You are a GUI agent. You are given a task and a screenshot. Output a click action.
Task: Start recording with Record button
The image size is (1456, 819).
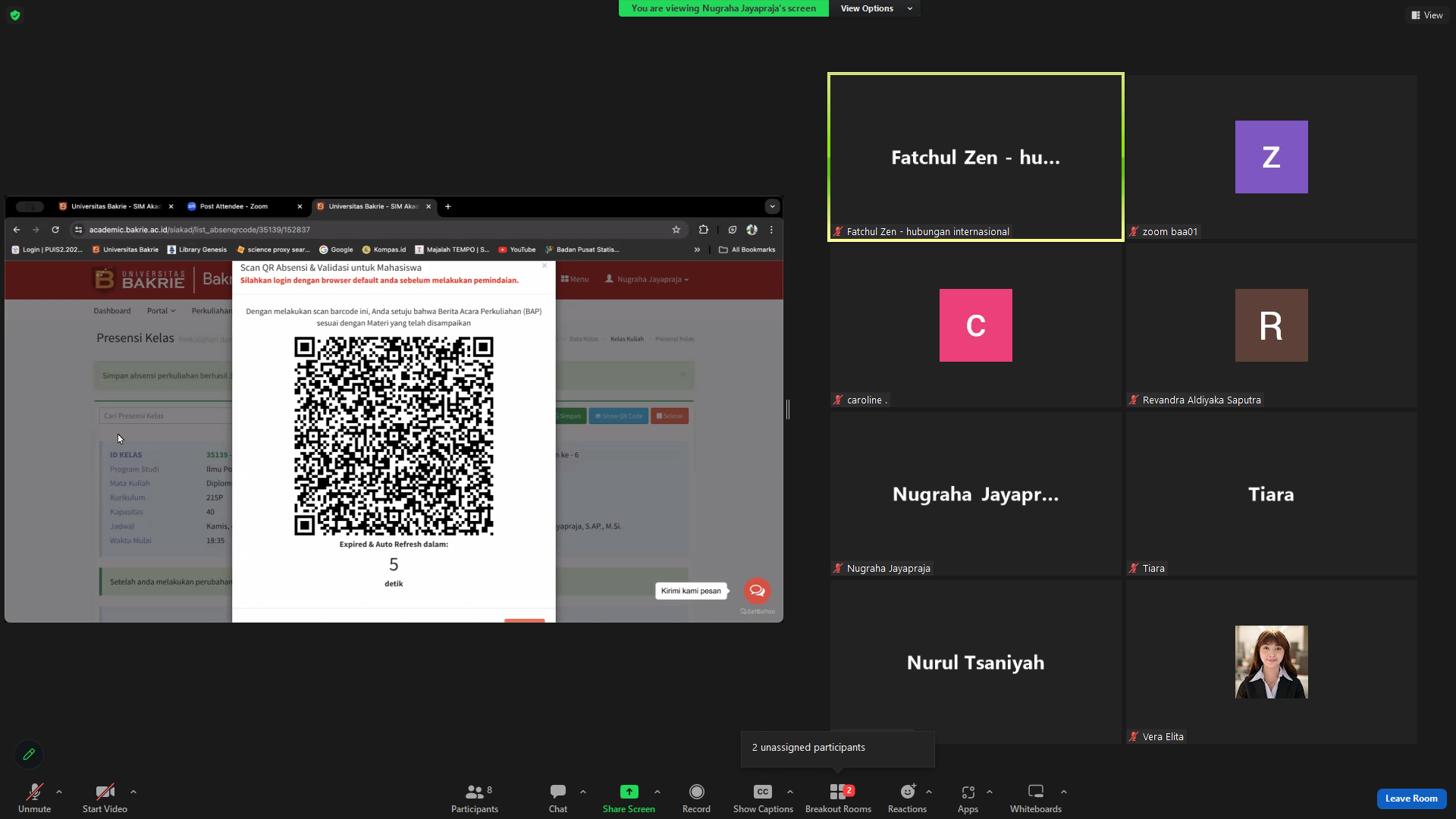696,799
